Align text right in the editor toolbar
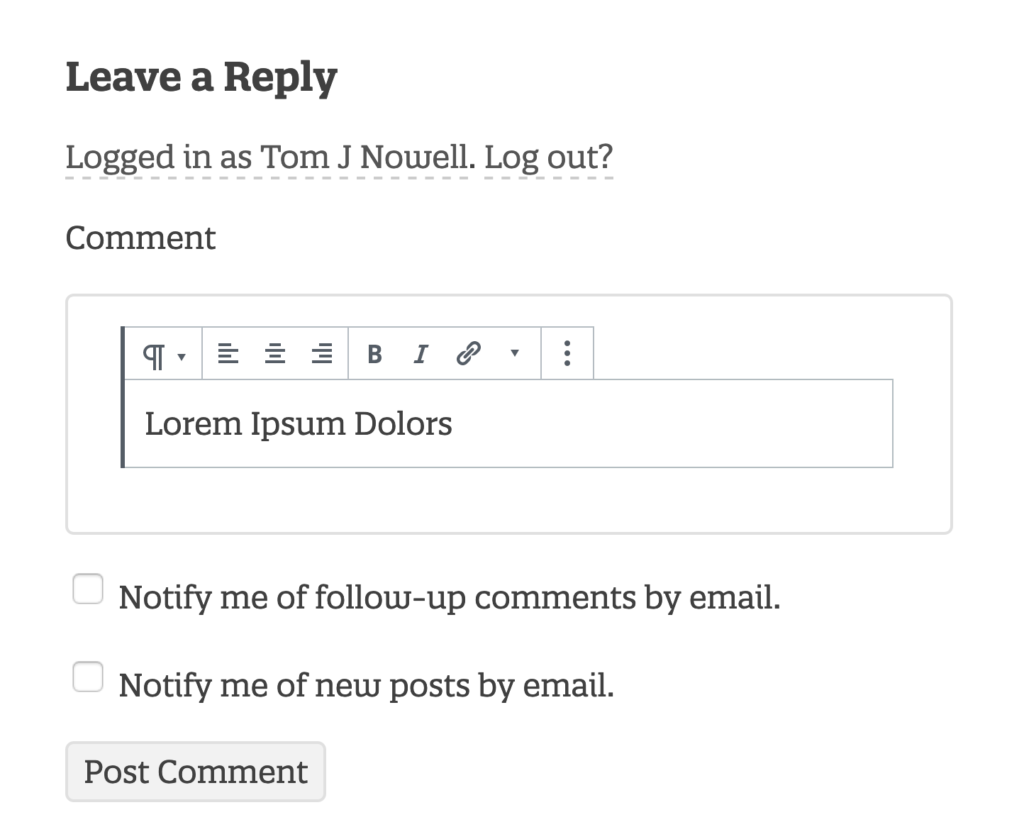1024x827 pixels. 322,353
